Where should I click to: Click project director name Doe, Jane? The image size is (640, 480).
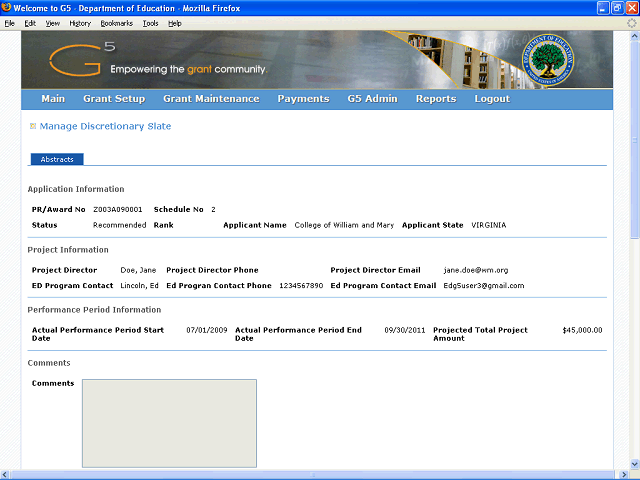(x=138, y=270)
